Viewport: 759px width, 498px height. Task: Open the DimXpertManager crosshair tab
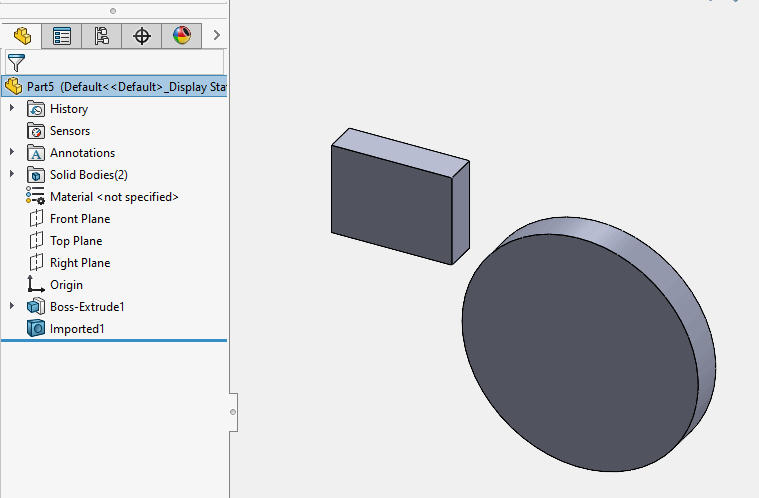142,36
